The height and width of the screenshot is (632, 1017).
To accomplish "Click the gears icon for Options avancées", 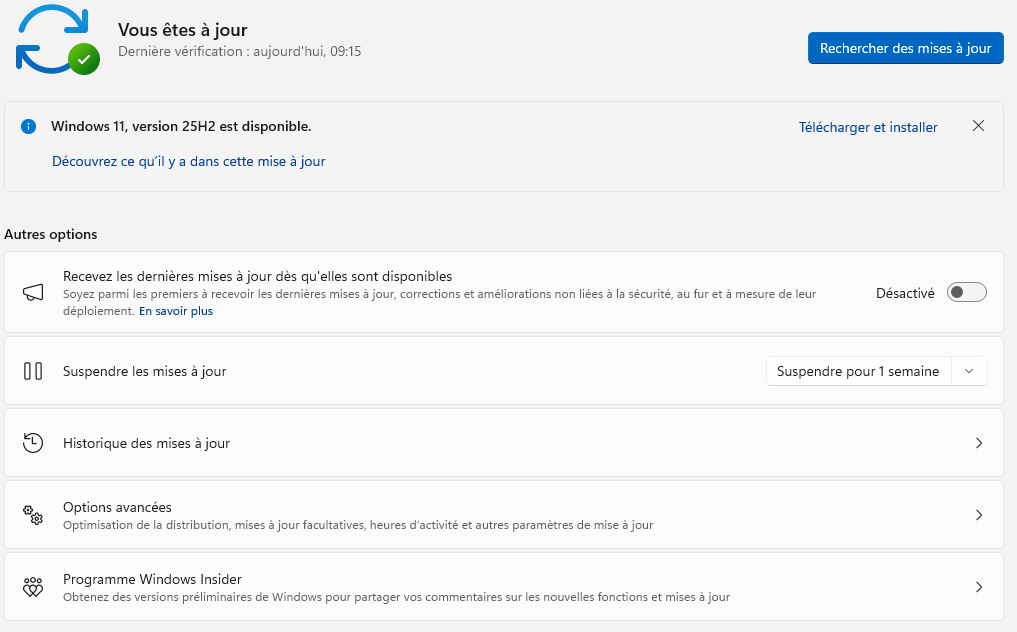I will [33, 515].
